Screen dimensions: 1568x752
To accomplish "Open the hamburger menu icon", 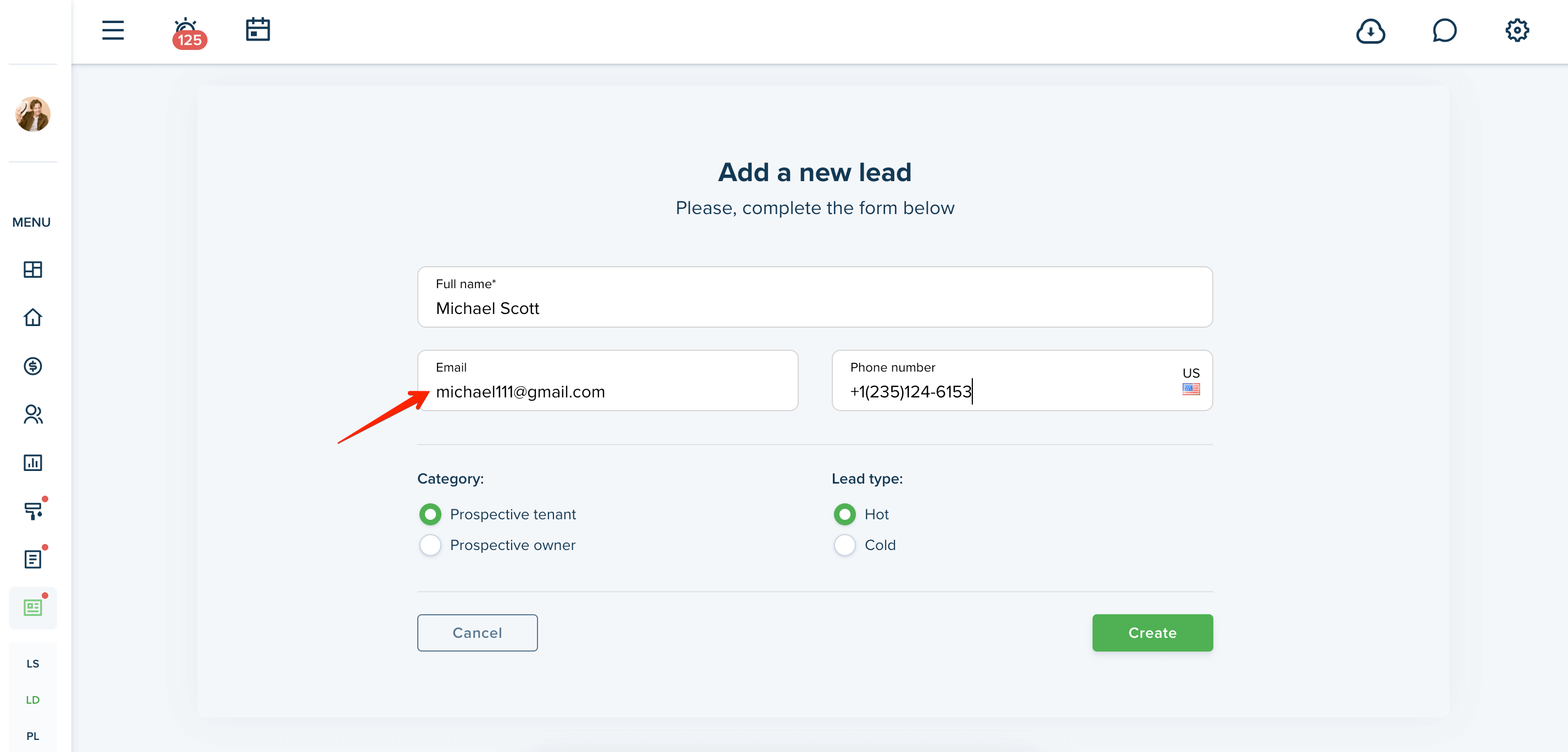I will point(113,30).
